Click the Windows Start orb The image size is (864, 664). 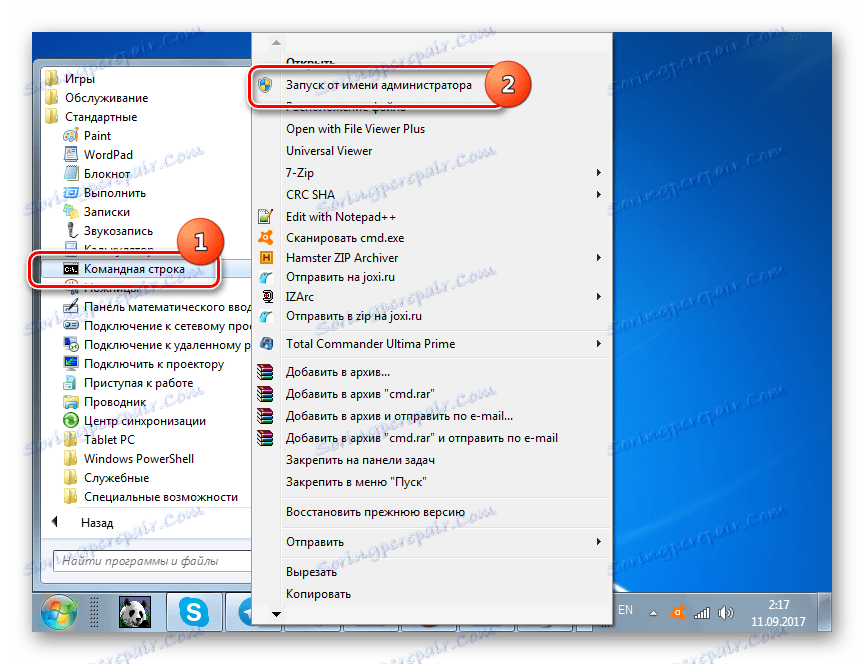tap(58, 612)
